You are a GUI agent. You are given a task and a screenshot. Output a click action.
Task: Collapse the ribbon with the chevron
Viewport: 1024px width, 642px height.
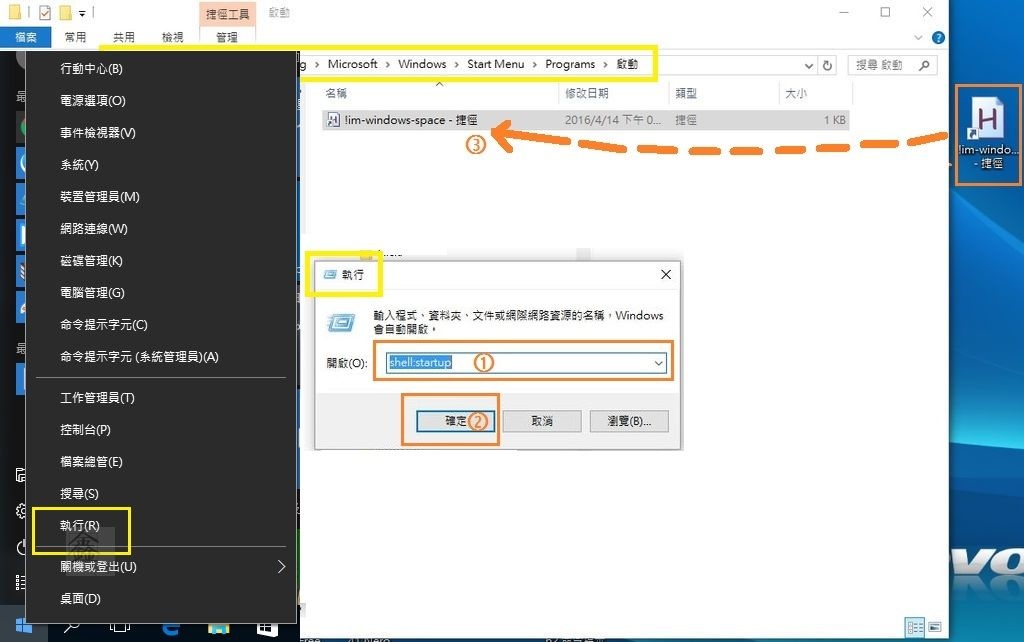click(x=918, y=38)
